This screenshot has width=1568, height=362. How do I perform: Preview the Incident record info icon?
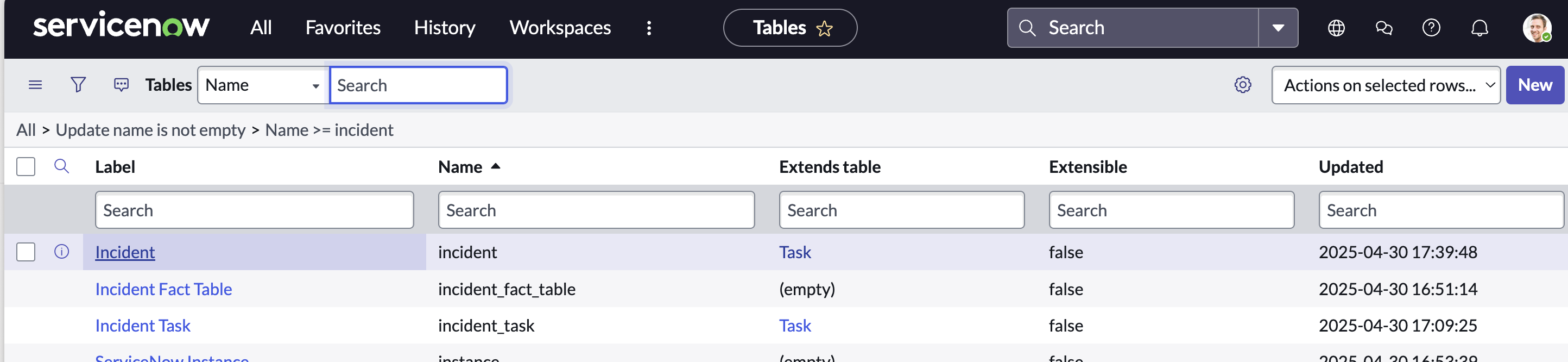61,252
